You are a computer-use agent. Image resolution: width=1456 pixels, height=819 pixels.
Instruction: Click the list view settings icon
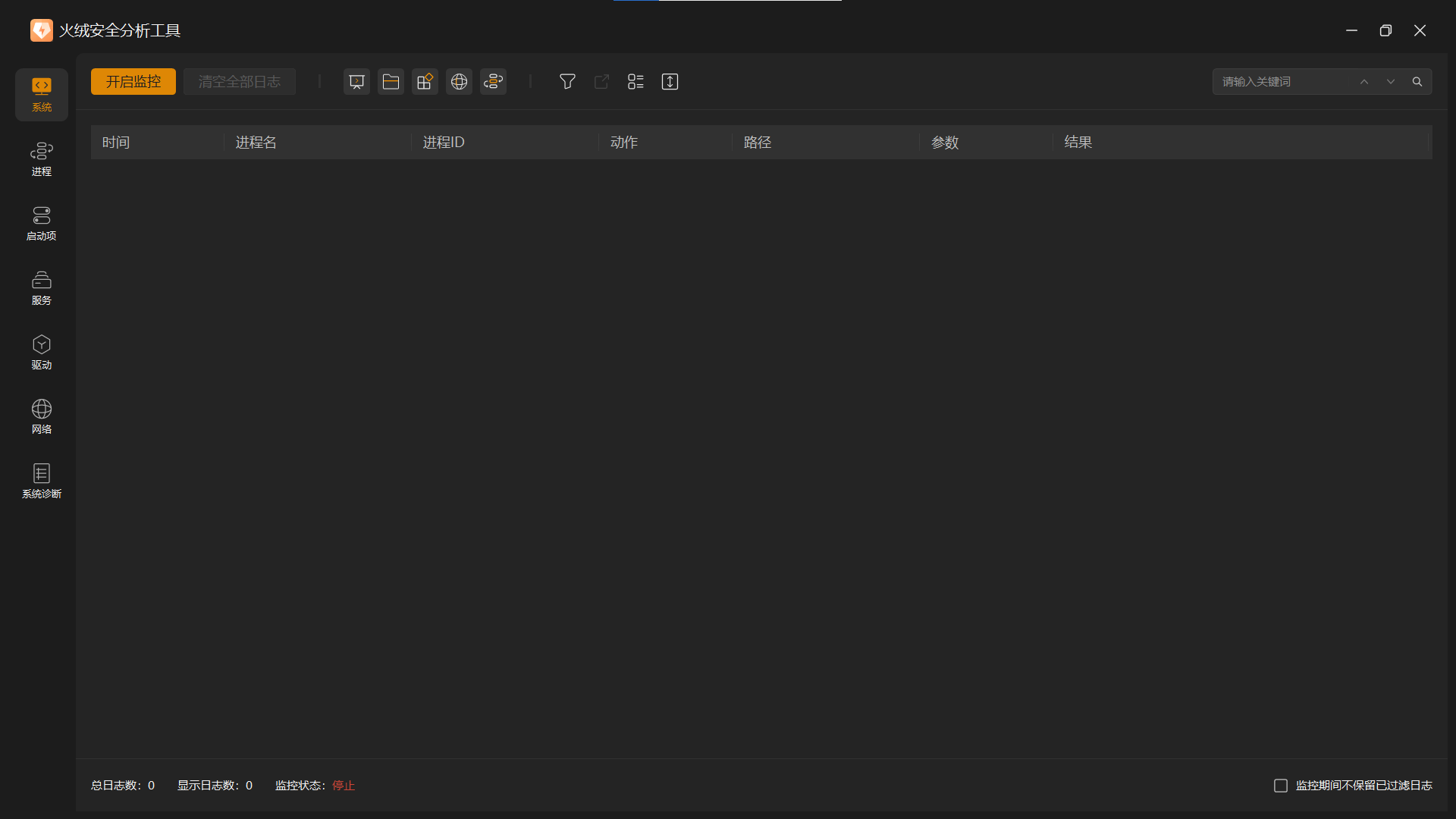pyautogui.click(x=635, y=82)
